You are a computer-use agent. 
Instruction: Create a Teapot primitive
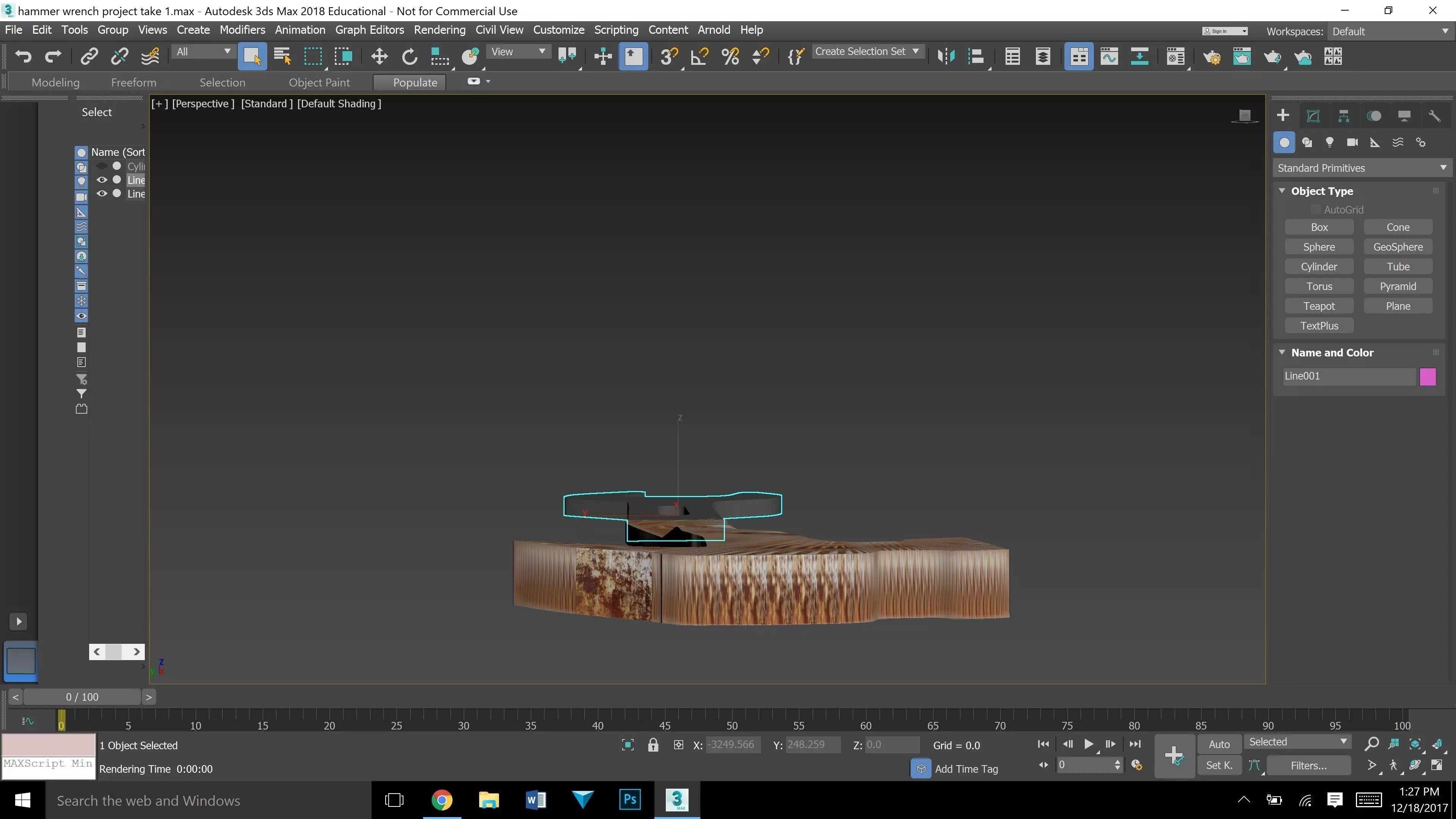[x=1319, y=306]
